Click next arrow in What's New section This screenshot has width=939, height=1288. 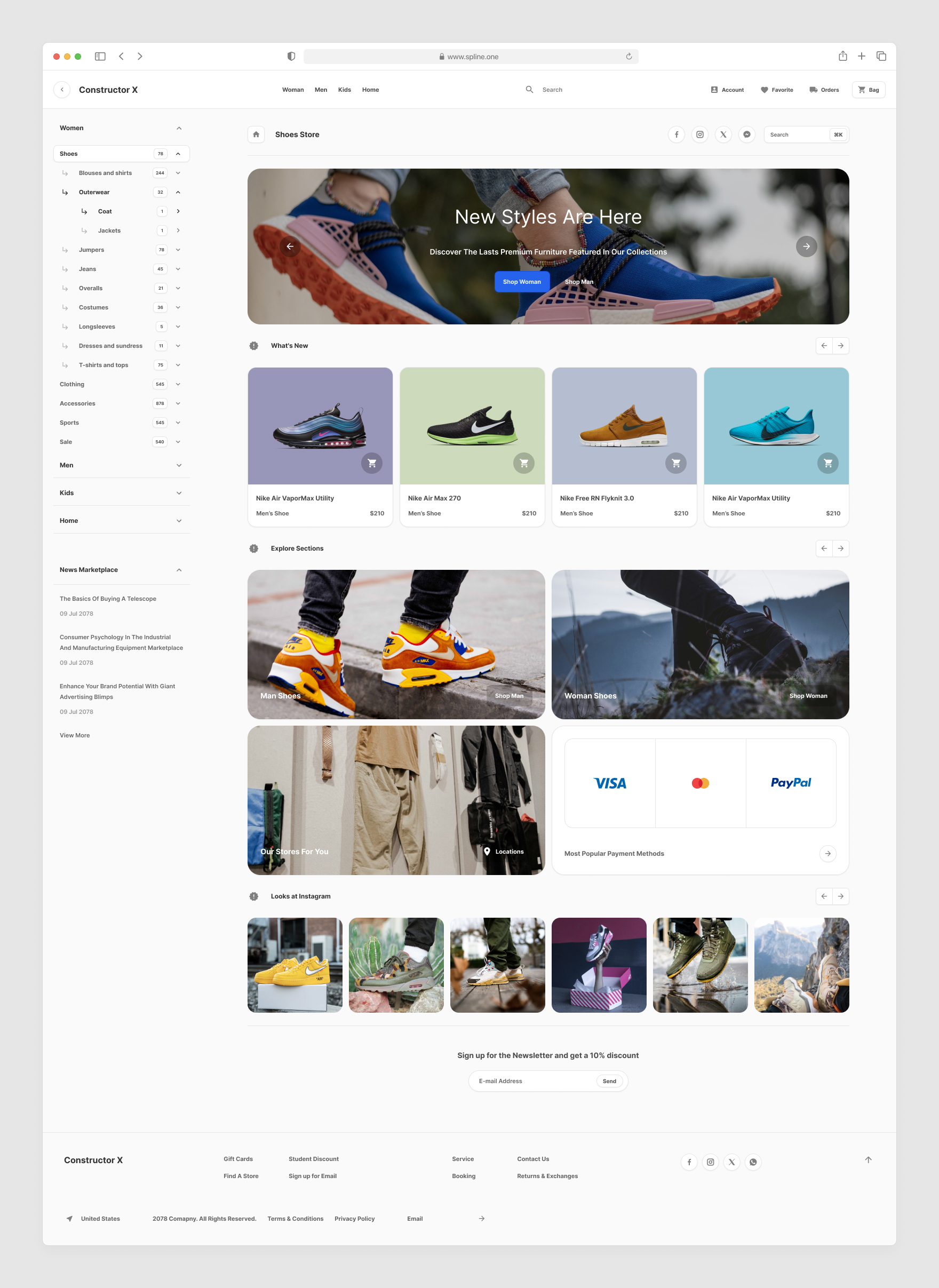(841, 346)
